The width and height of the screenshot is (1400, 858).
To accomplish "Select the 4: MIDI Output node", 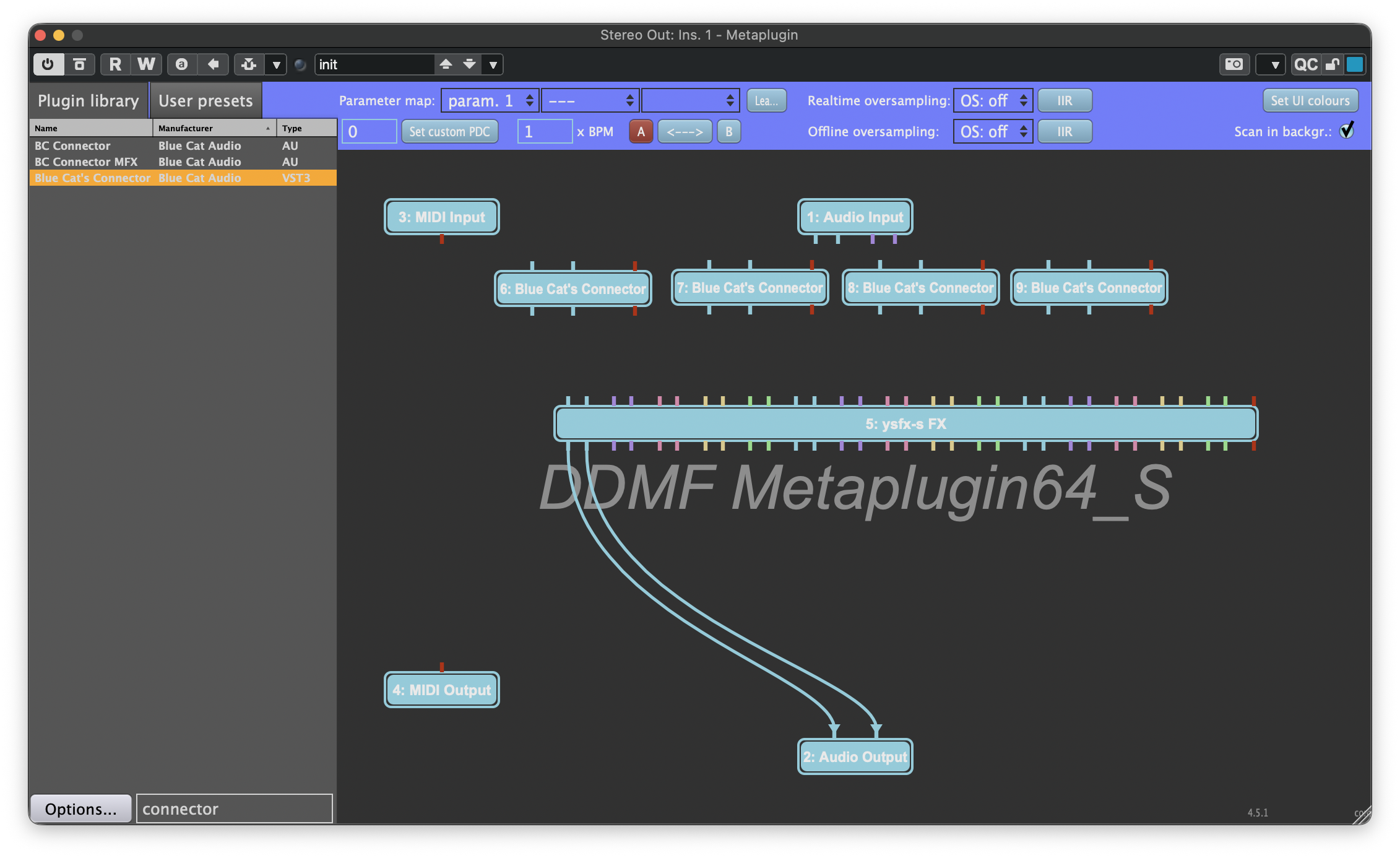I will pyautogui.click(x=441, y=690).
